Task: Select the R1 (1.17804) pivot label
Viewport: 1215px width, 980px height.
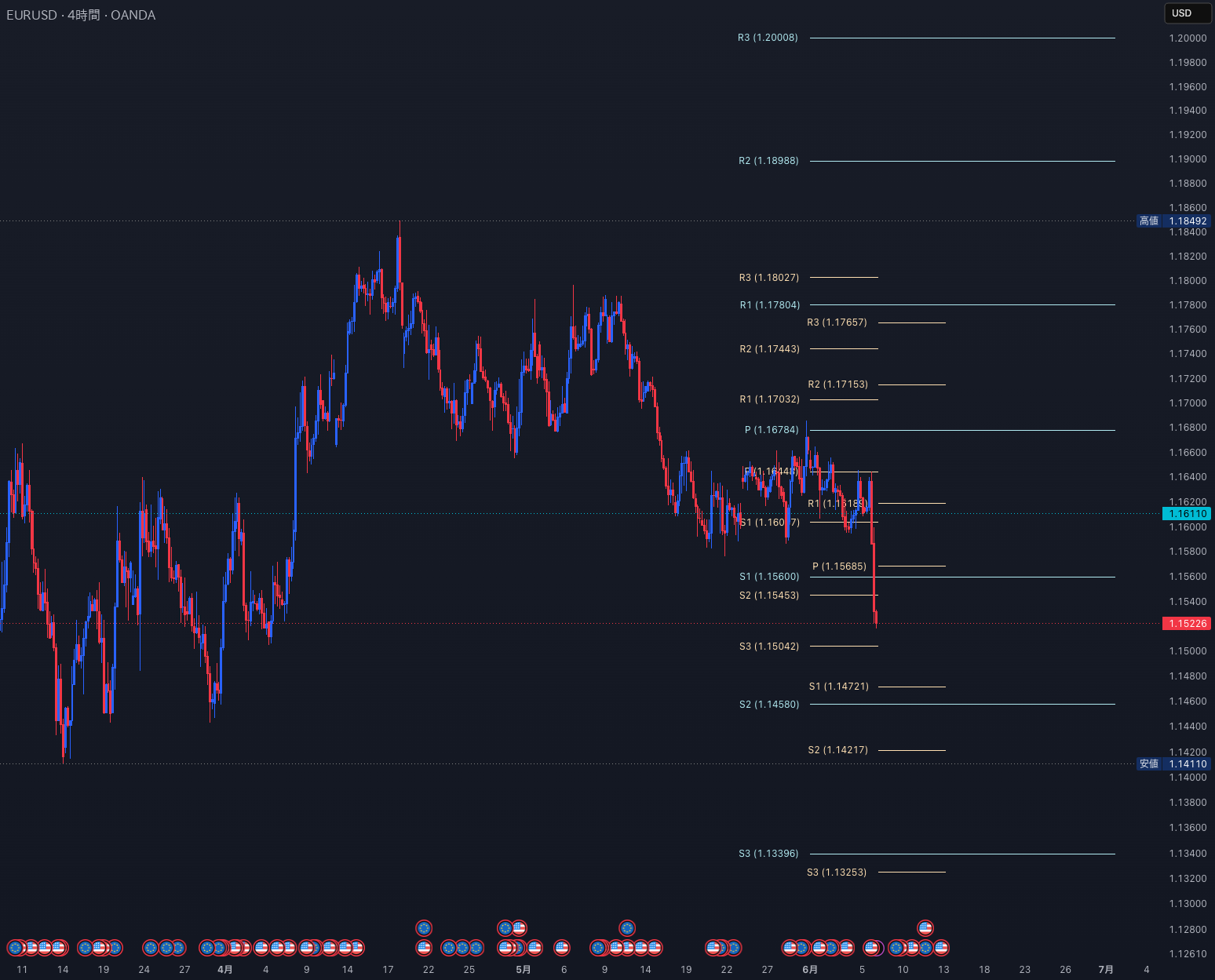Action: (x=770, y=305)
